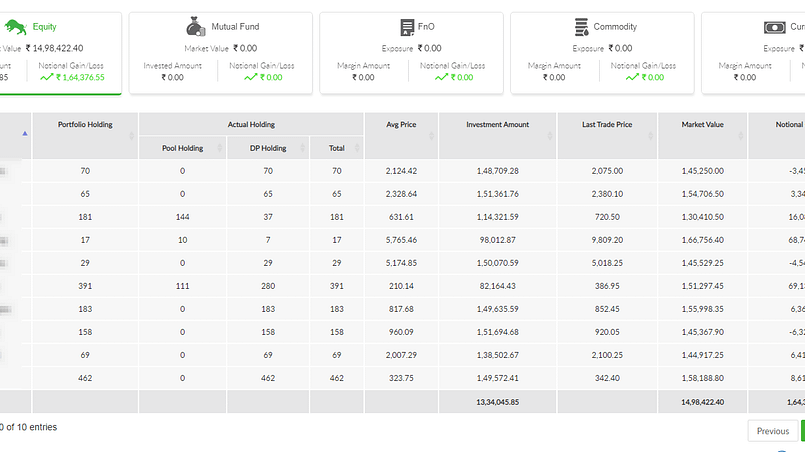Viewport: 805px width, 452px height.
Task: Click the entries count text
Action: point(29,427)
